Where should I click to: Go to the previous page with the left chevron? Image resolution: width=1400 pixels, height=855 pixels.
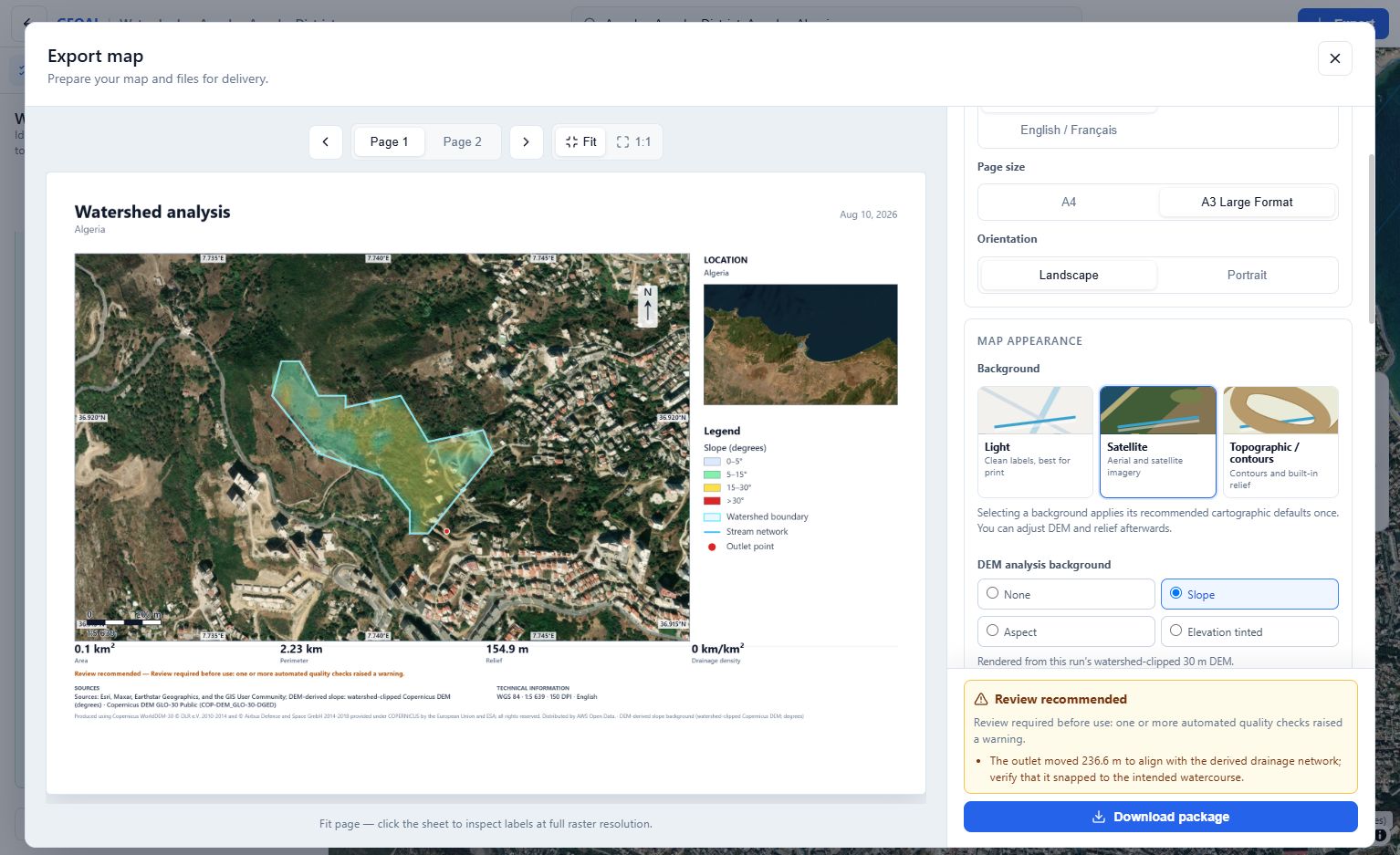[x=326, y=142]
